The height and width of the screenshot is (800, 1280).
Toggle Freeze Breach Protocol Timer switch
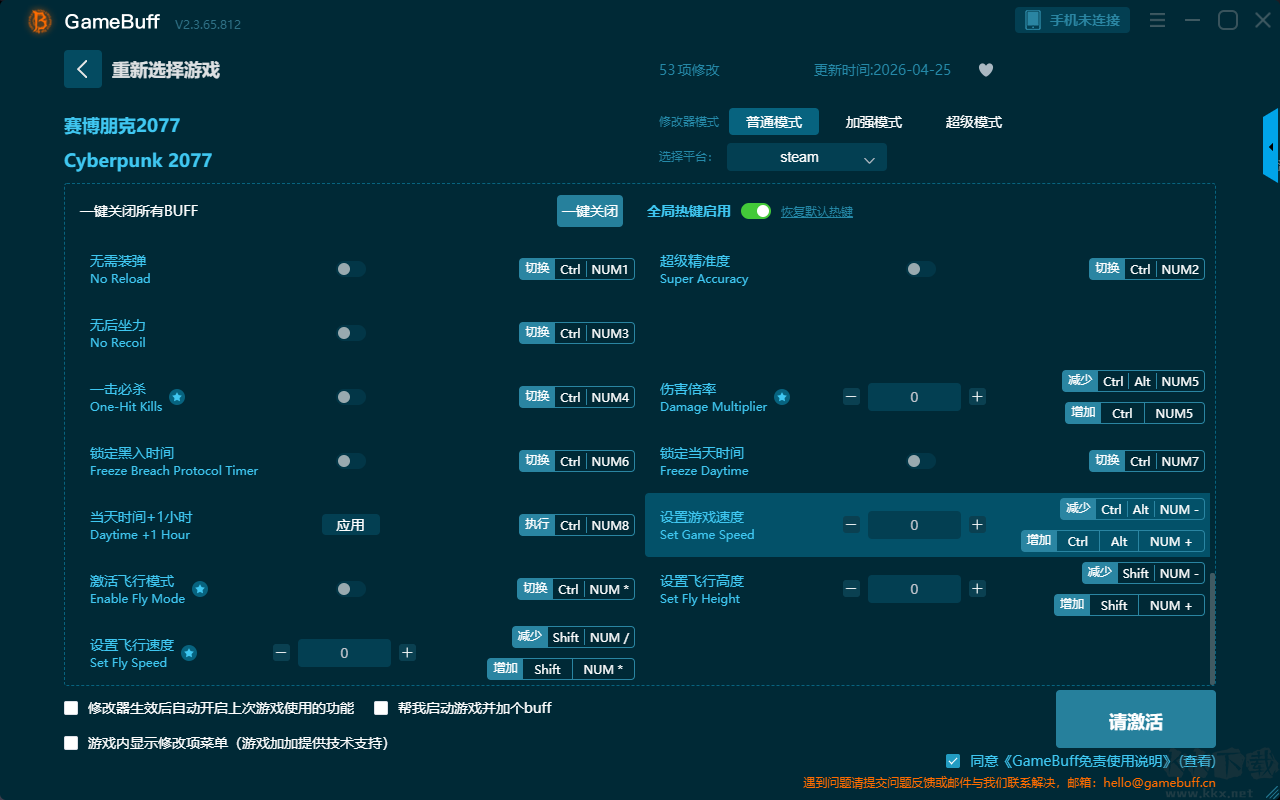pyautogui.click(x=351, y=461)
